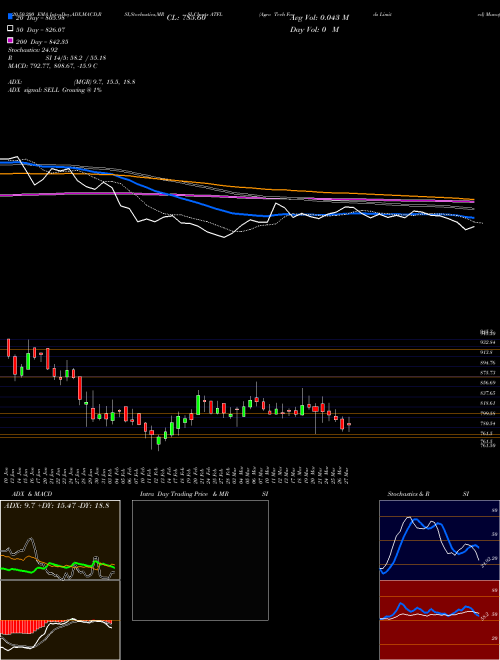Click the ADX +DY -DY readout in the ADX panel
The width and height of the screenshot is (500, 660).
pyautogui.click(x=56, y=506)
